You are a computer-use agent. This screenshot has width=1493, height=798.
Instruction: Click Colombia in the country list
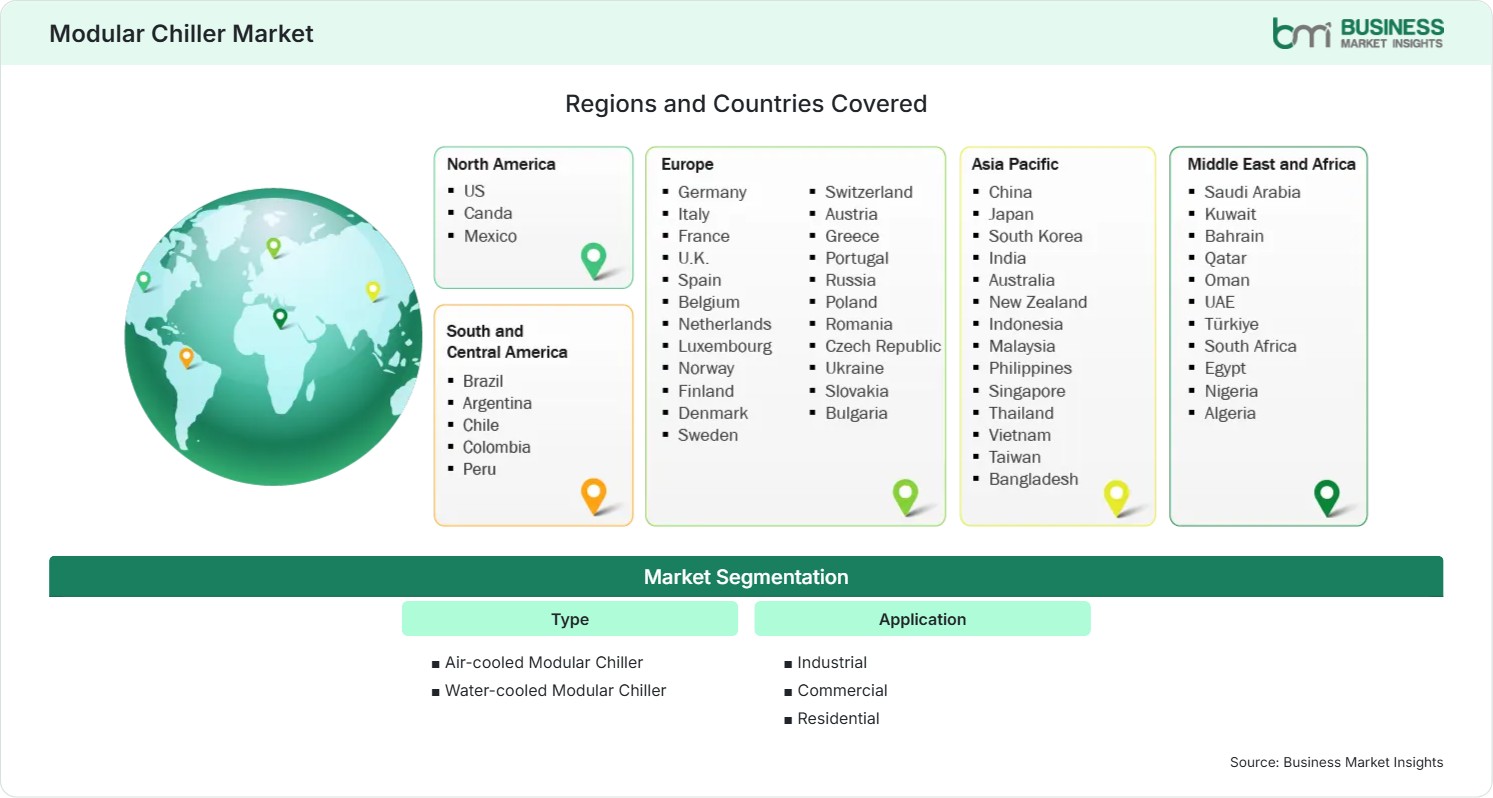point(496,447)
